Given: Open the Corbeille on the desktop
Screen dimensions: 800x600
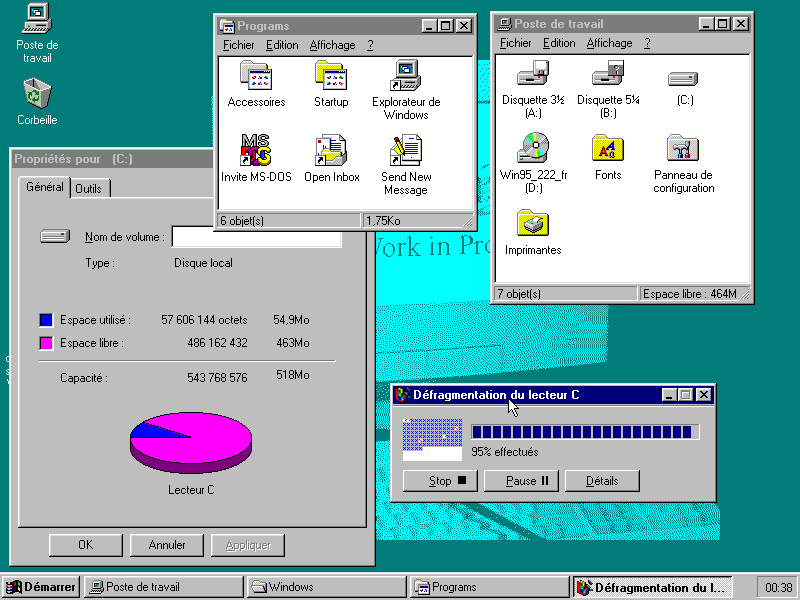Looking at the screenshot, I should (37, 94).
